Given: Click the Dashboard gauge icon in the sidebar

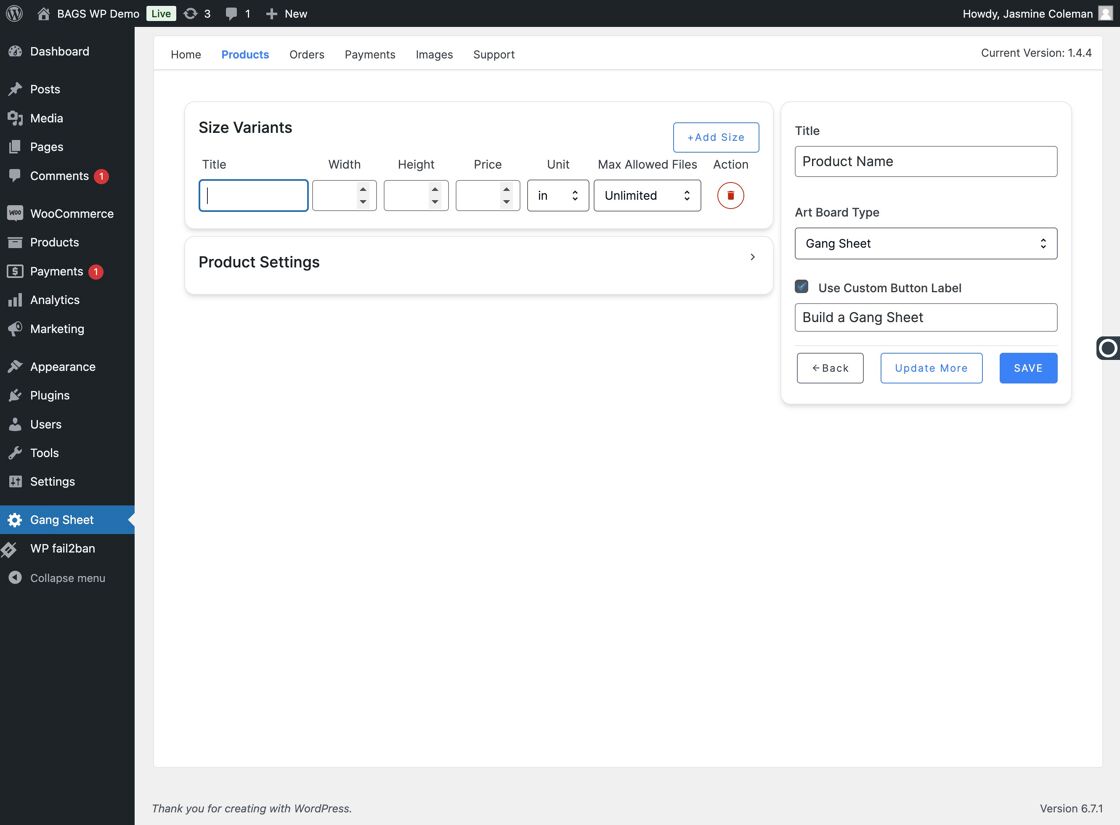Looking at the screenshot, I should pyautogui.click(x=15, y=51).
